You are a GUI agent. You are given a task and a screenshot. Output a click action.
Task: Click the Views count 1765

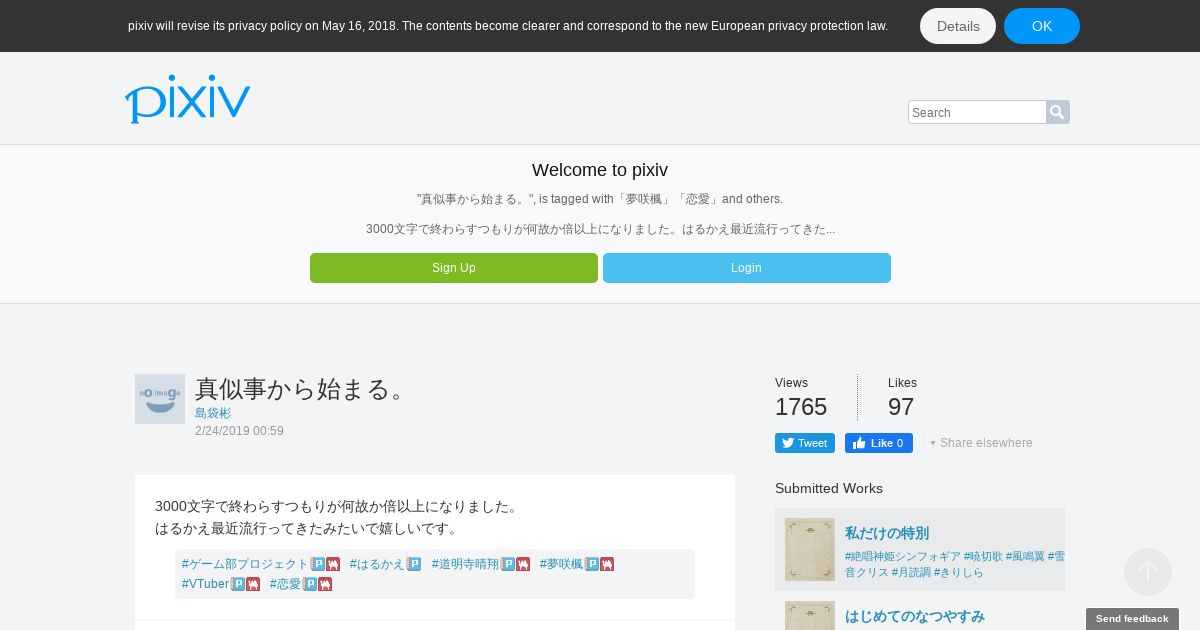click(x=801, y=407)
